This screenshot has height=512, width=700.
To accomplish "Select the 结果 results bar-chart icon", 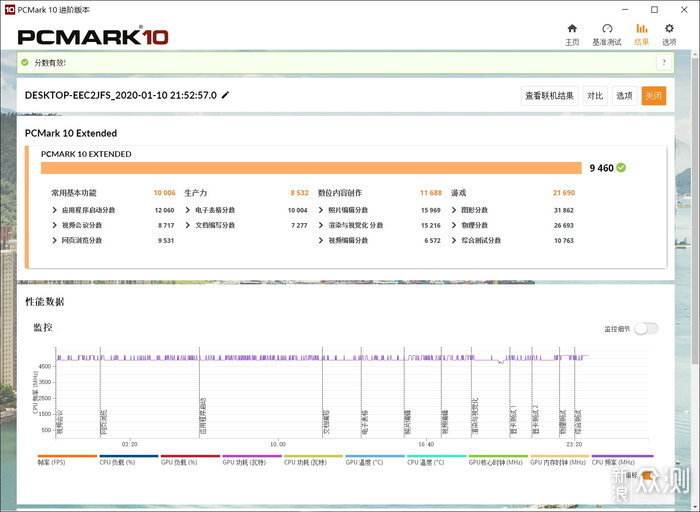I will click(642, 29).
